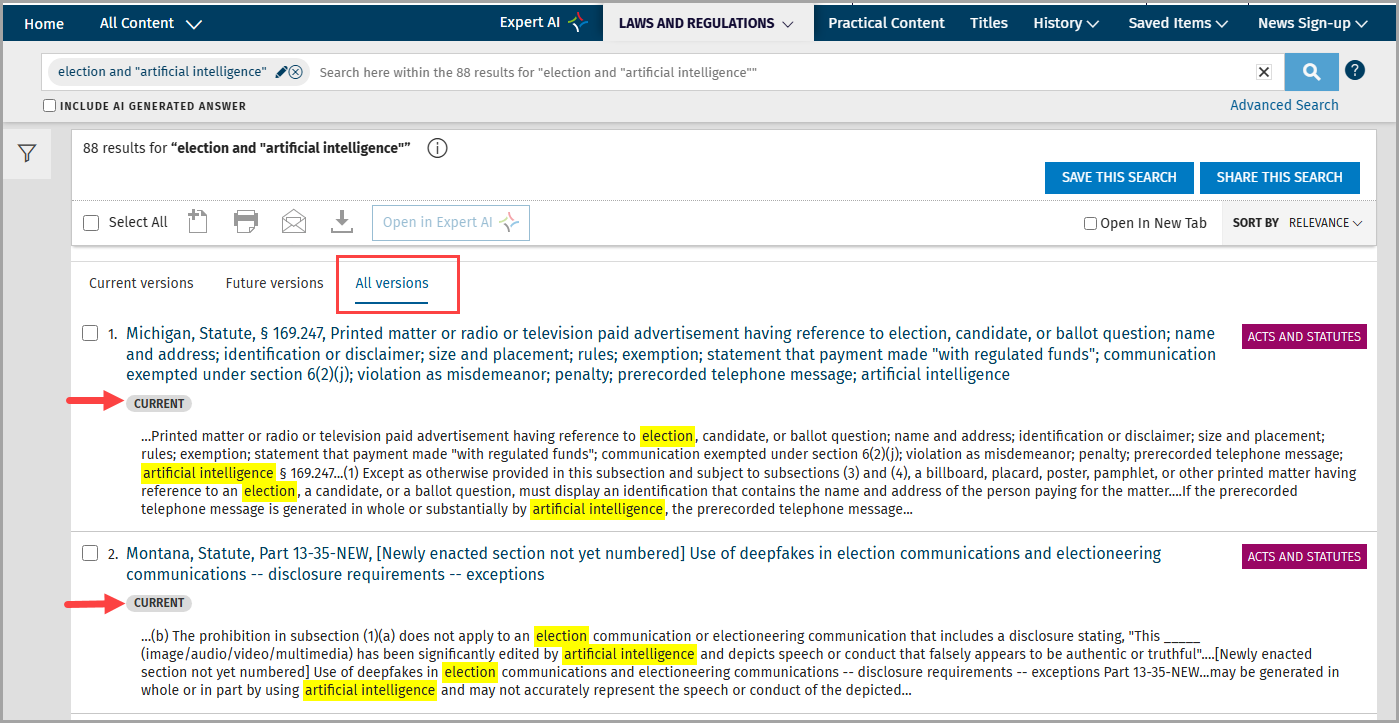Click Open in Expert AI button

(451, 223)
